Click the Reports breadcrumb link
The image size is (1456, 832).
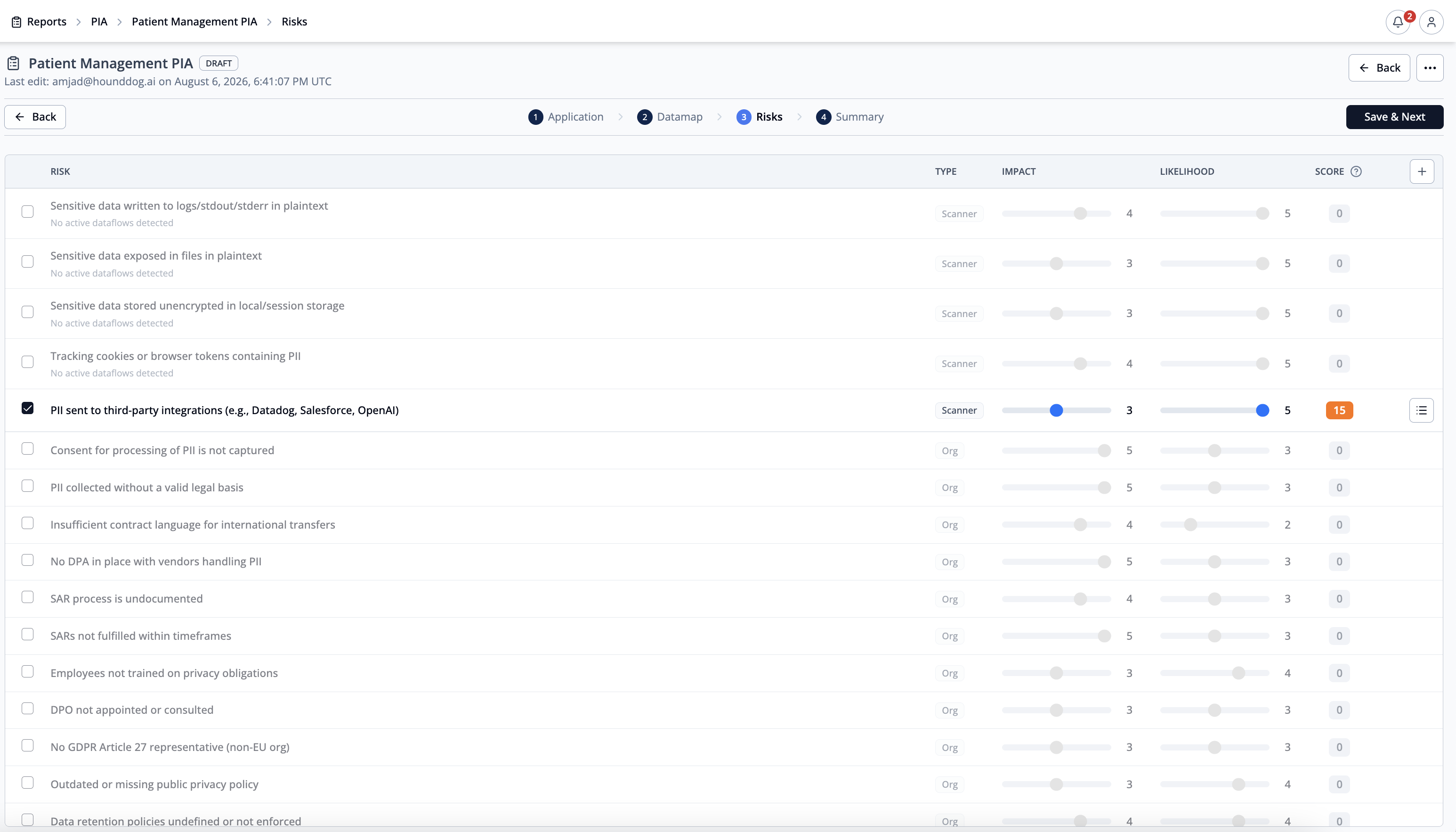point(47,22)
